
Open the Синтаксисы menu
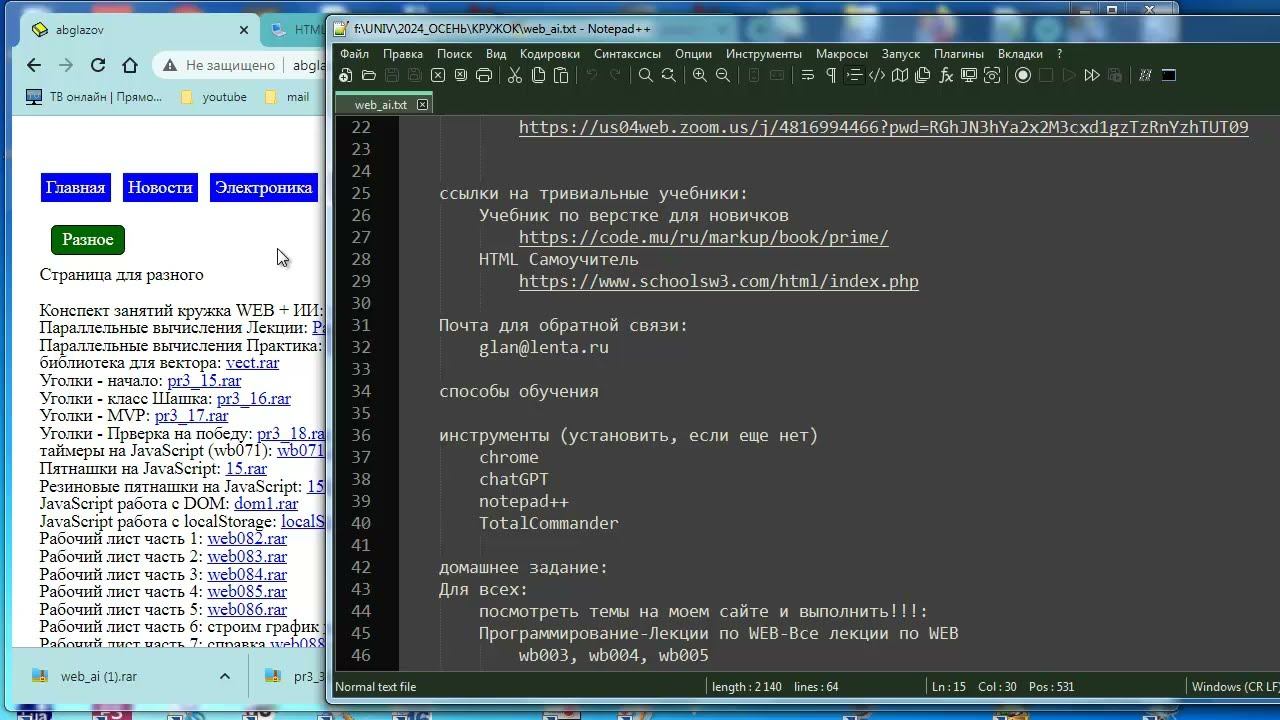[627, 54]
